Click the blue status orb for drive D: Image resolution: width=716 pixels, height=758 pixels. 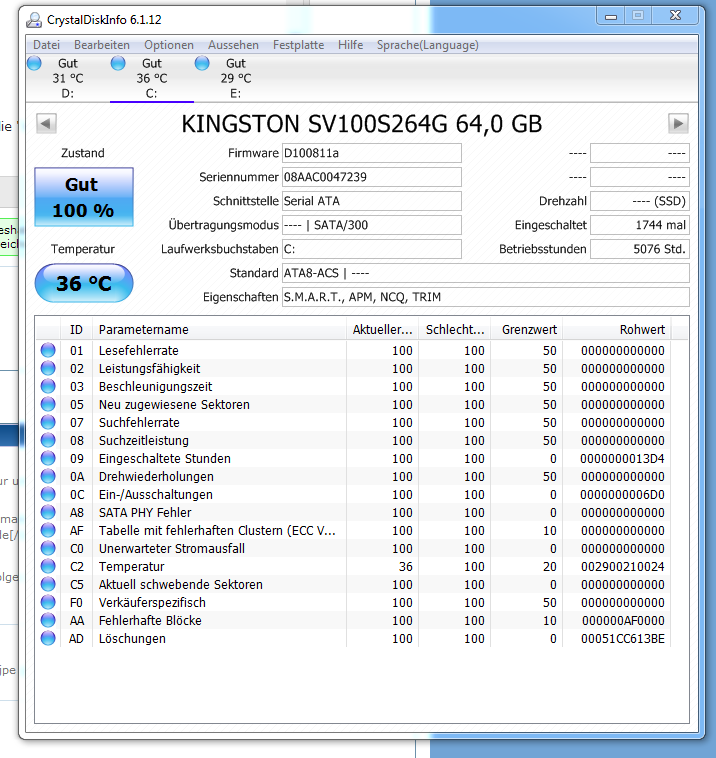(34, 63)
